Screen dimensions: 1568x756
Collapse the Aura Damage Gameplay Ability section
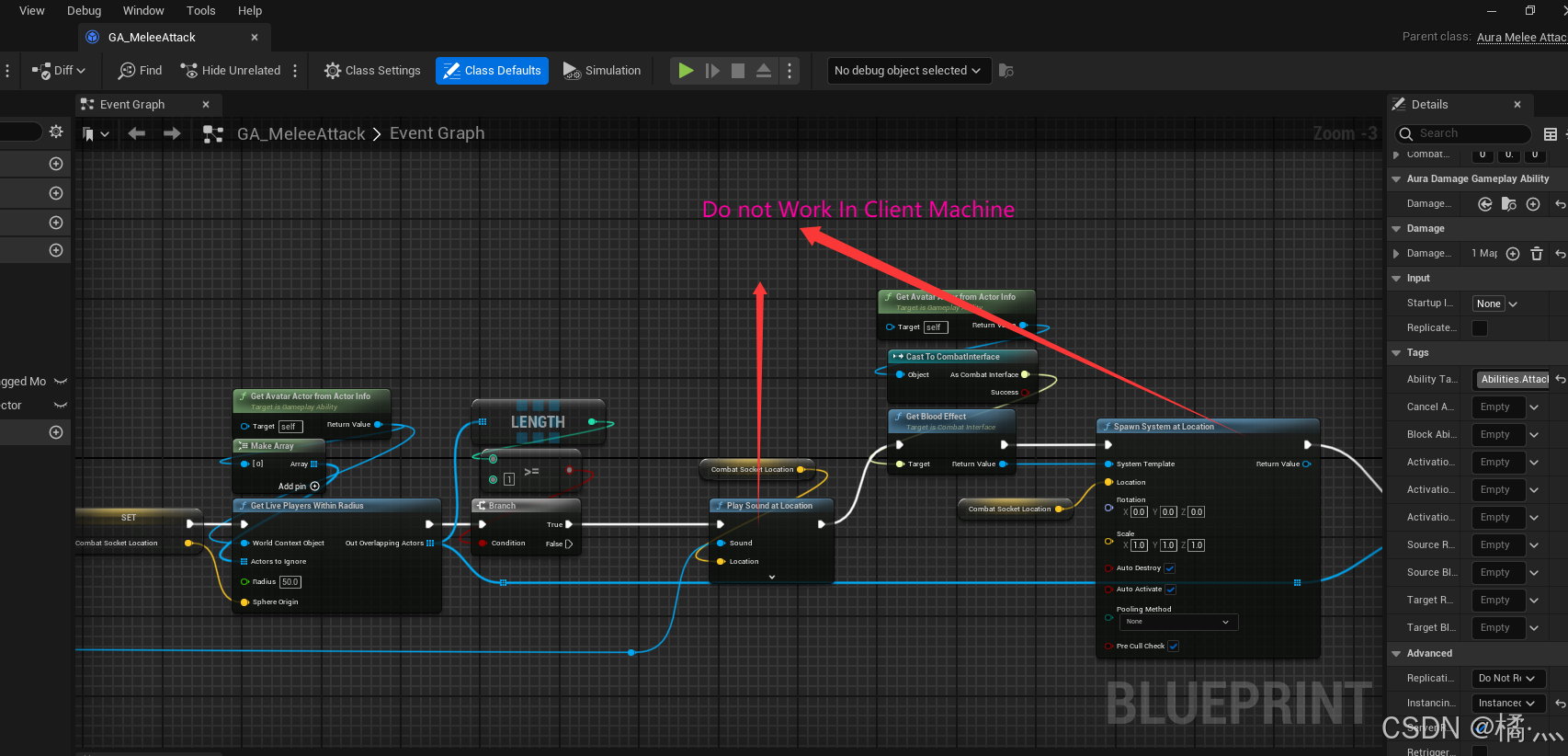[1396, 179]
